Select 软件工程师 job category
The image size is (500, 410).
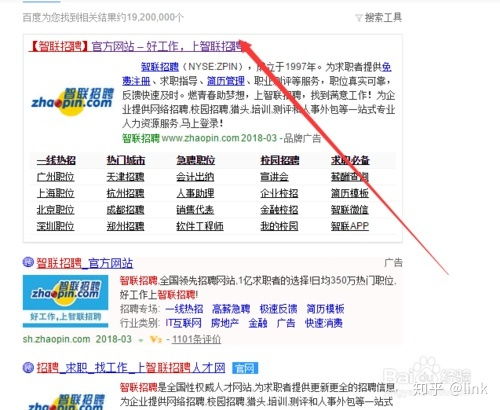(200, 226)
